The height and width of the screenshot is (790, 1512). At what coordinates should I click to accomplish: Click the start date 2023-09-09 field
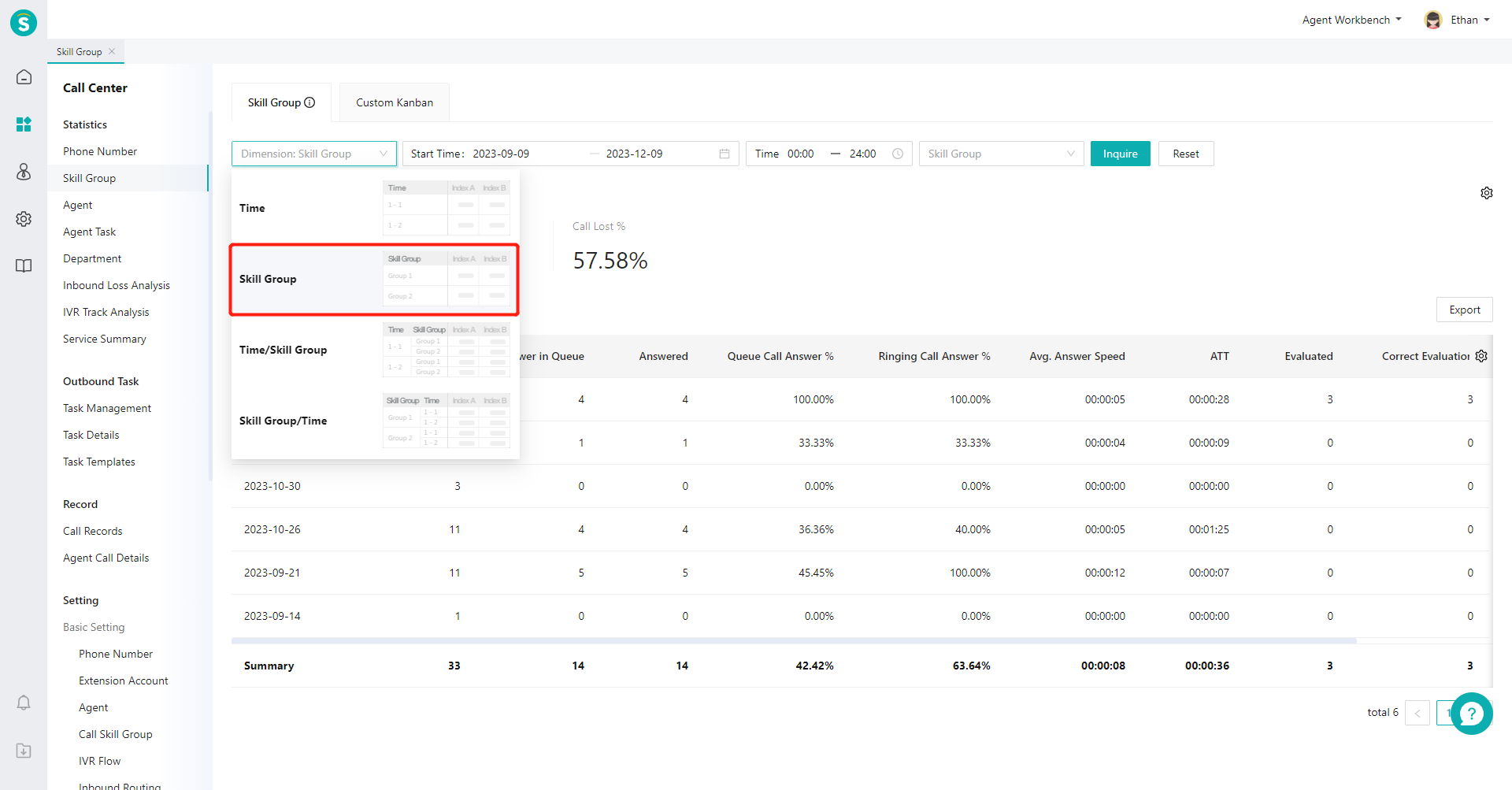pyautogui.click(x=501, y=154)
